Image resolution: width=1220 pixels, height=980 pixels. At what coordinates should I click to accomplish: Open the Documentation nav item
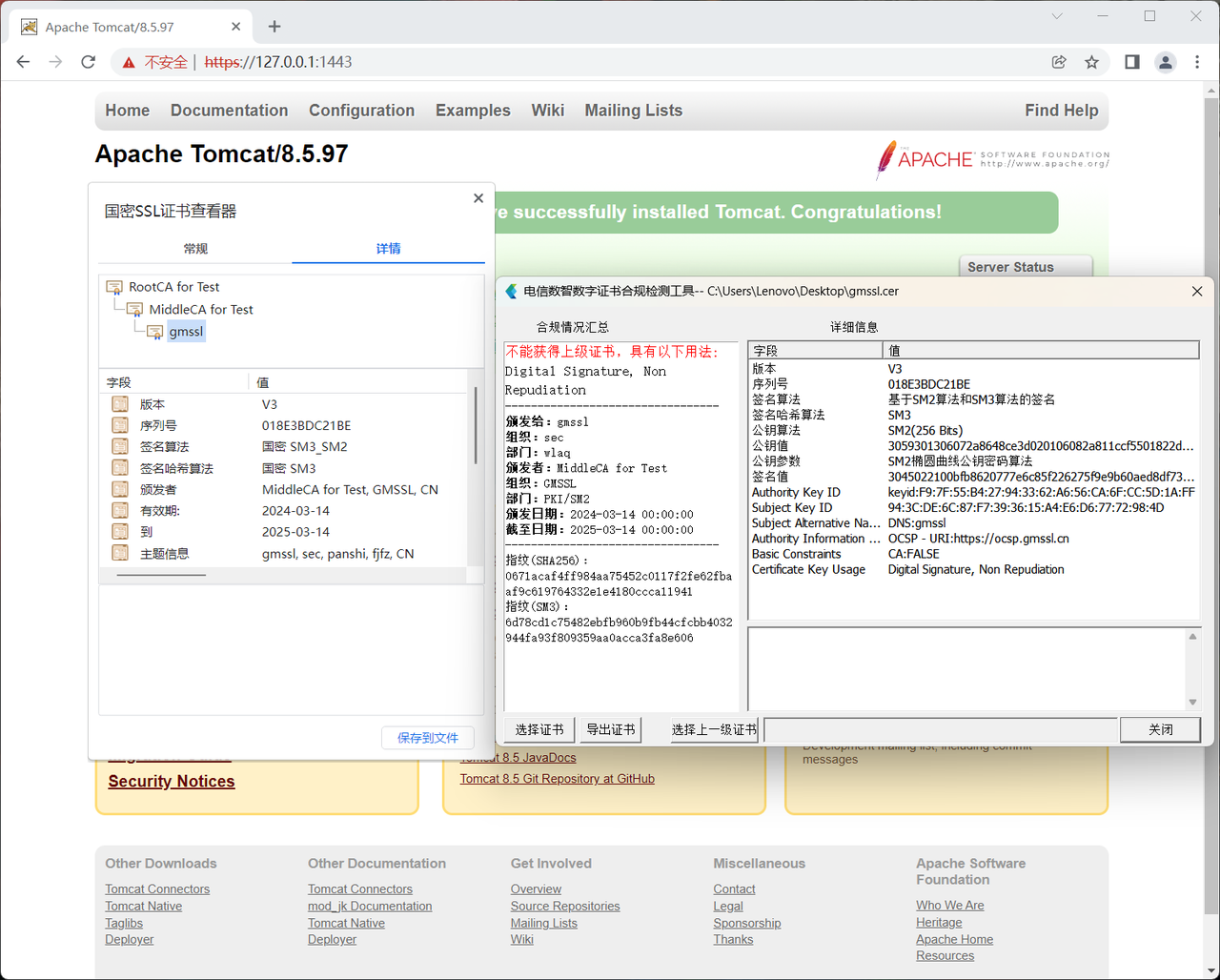[x=230, y=111]
